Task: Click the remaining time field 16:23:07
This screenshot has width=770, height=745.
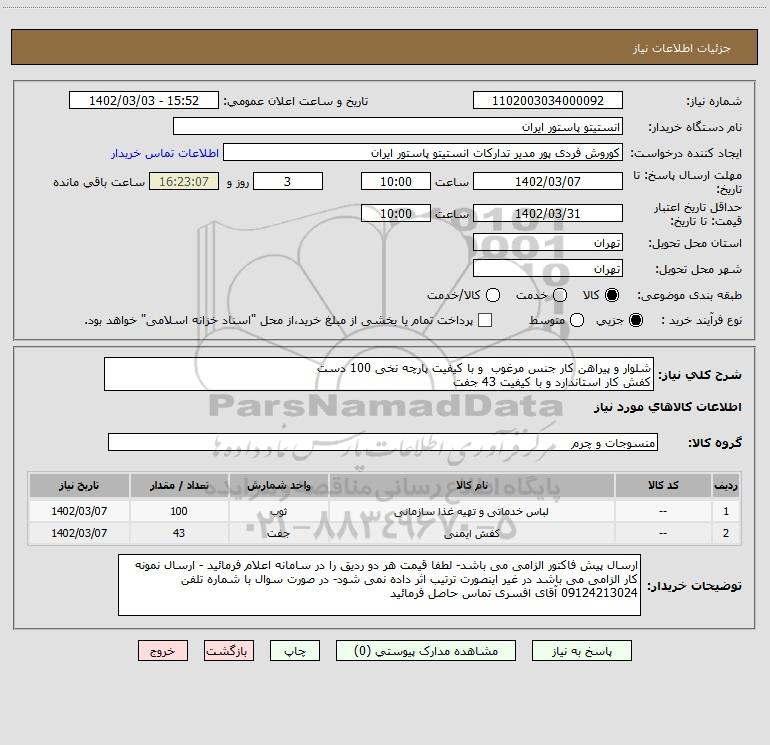Action: (184, 181)
